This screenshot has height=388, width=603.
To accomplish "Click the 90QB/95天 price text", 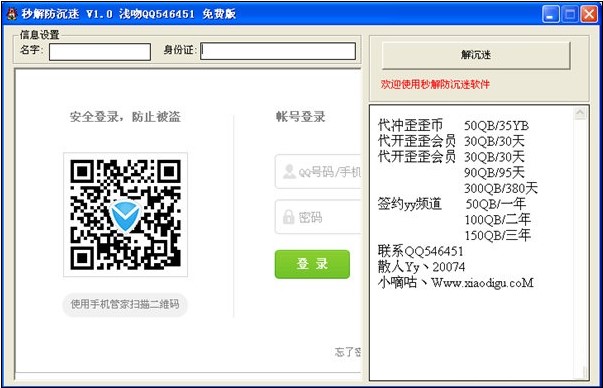I will tap(494, 172).
